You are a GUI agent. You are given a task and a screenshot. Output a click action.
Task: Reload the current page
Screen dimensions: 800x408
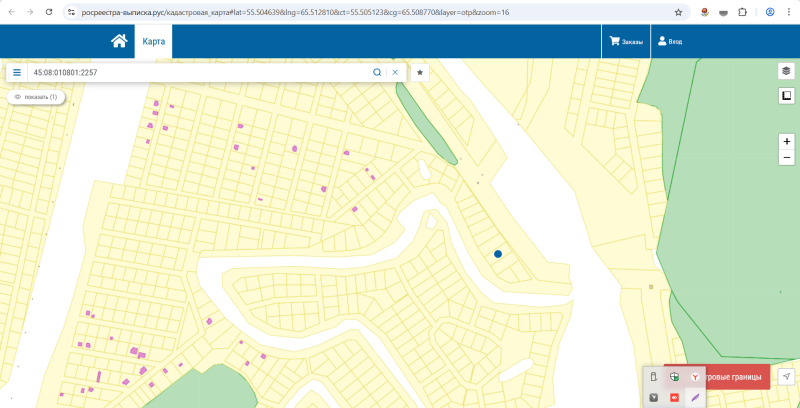49,12
